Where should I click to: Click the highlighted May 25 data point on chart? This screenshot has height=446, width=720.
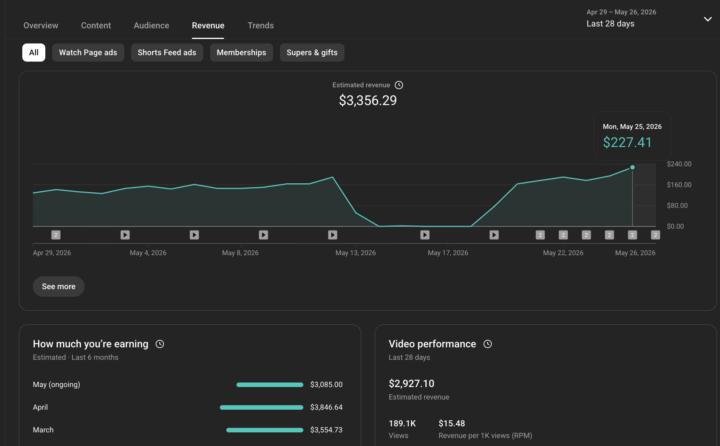coord(632,167)
